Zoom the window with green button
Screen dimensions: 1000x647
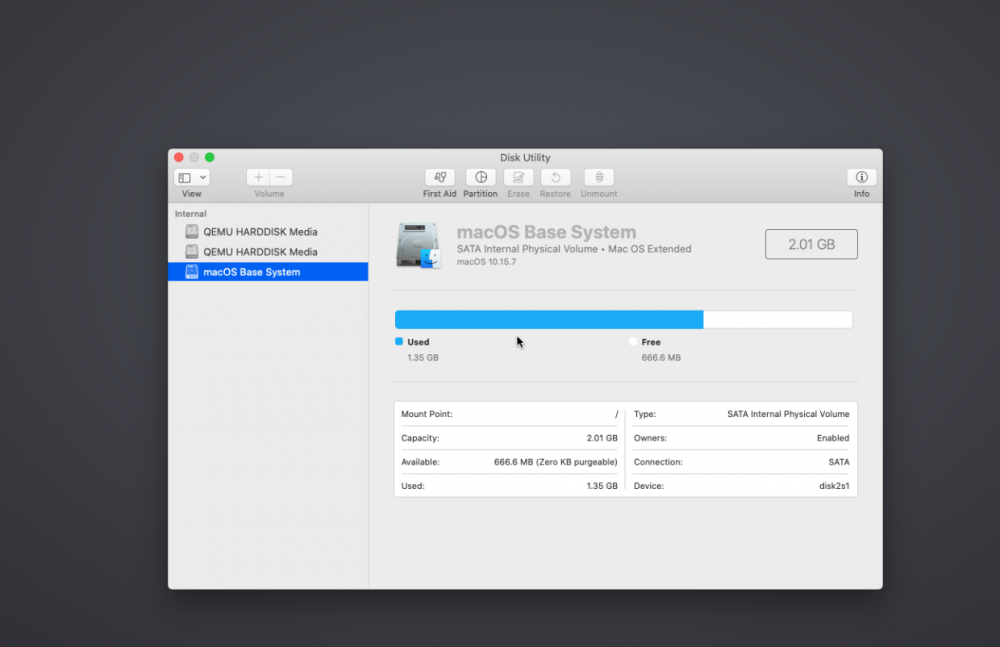[x=210, y=157]
